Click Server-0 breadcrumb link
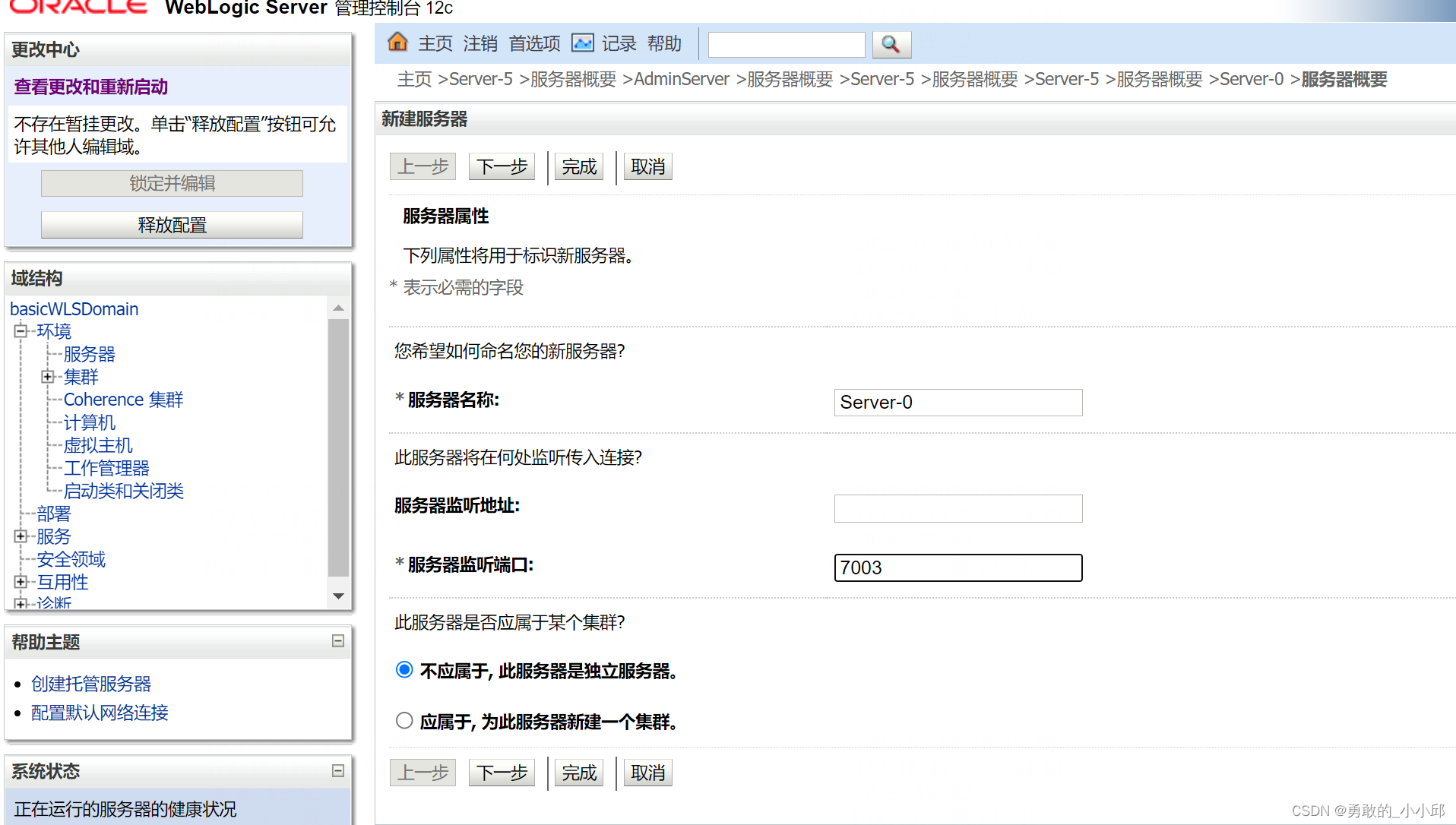This screenshot has height=825, width=1456. [x=1251, y=79]
